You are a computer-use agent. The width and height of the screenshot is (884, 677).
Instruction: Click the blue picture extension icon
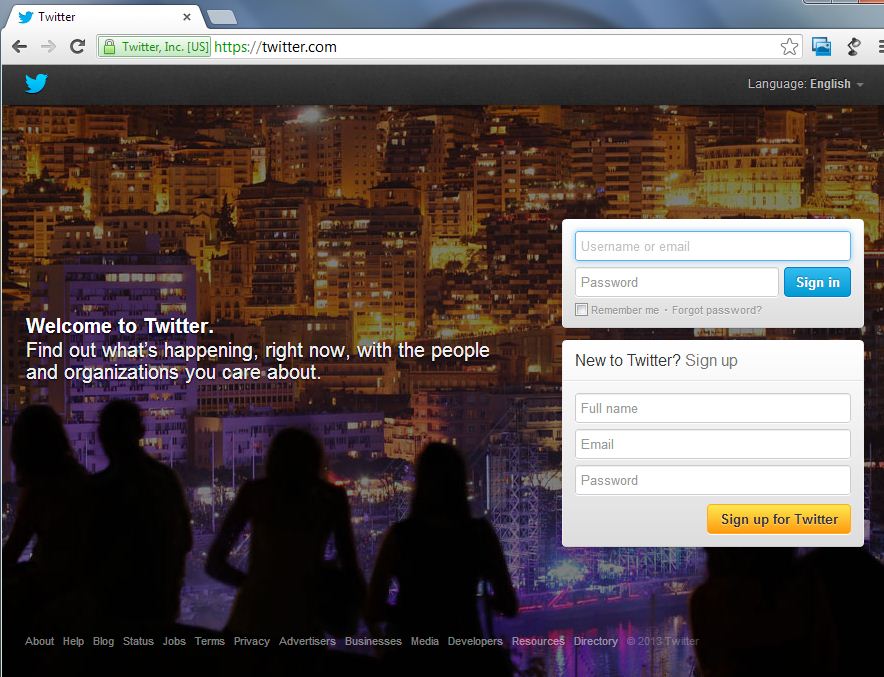[821, 47]
